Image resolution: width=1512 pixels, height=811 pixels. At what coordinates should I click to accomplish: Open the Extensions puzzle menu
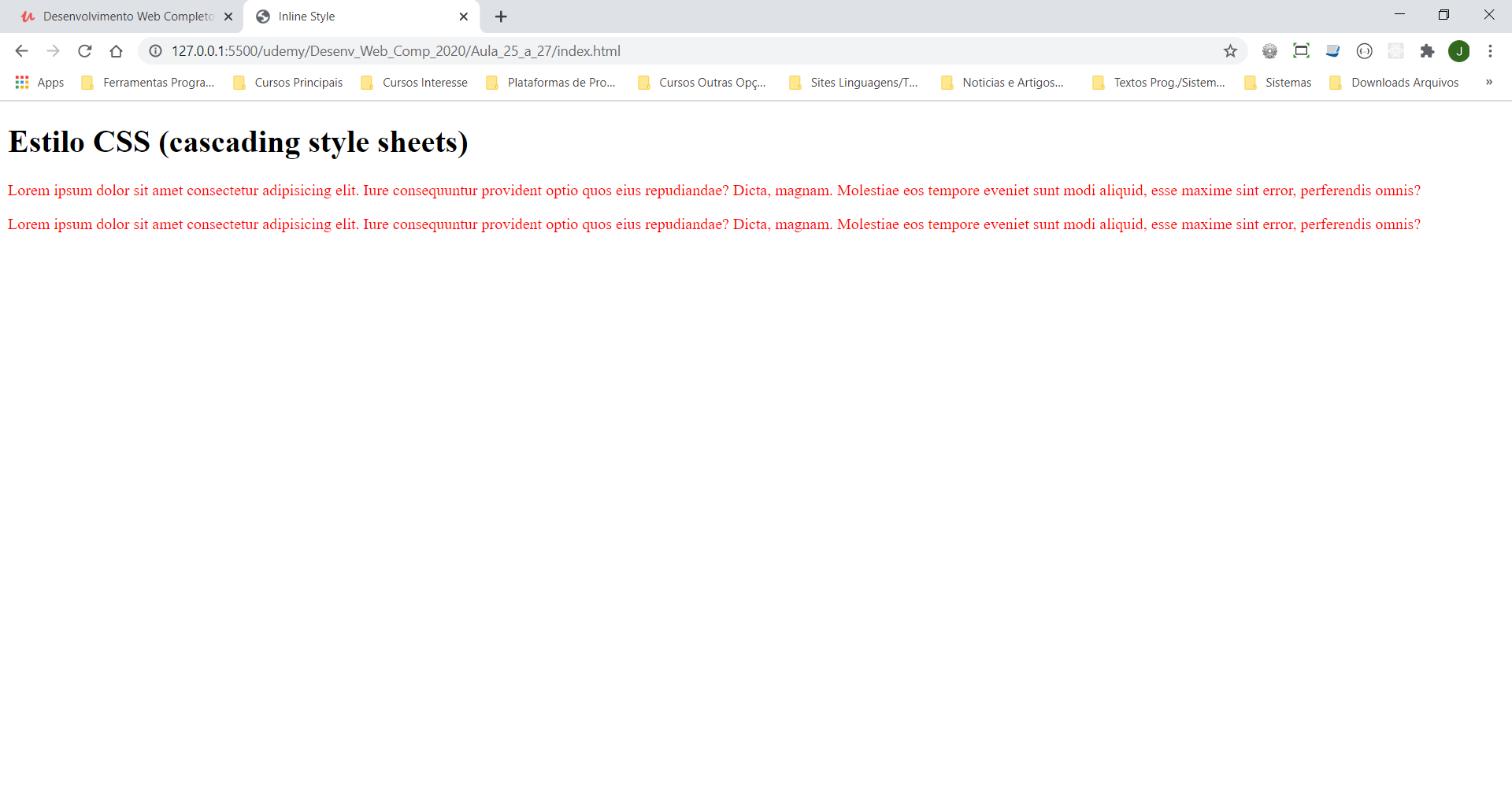(1427, 51)
